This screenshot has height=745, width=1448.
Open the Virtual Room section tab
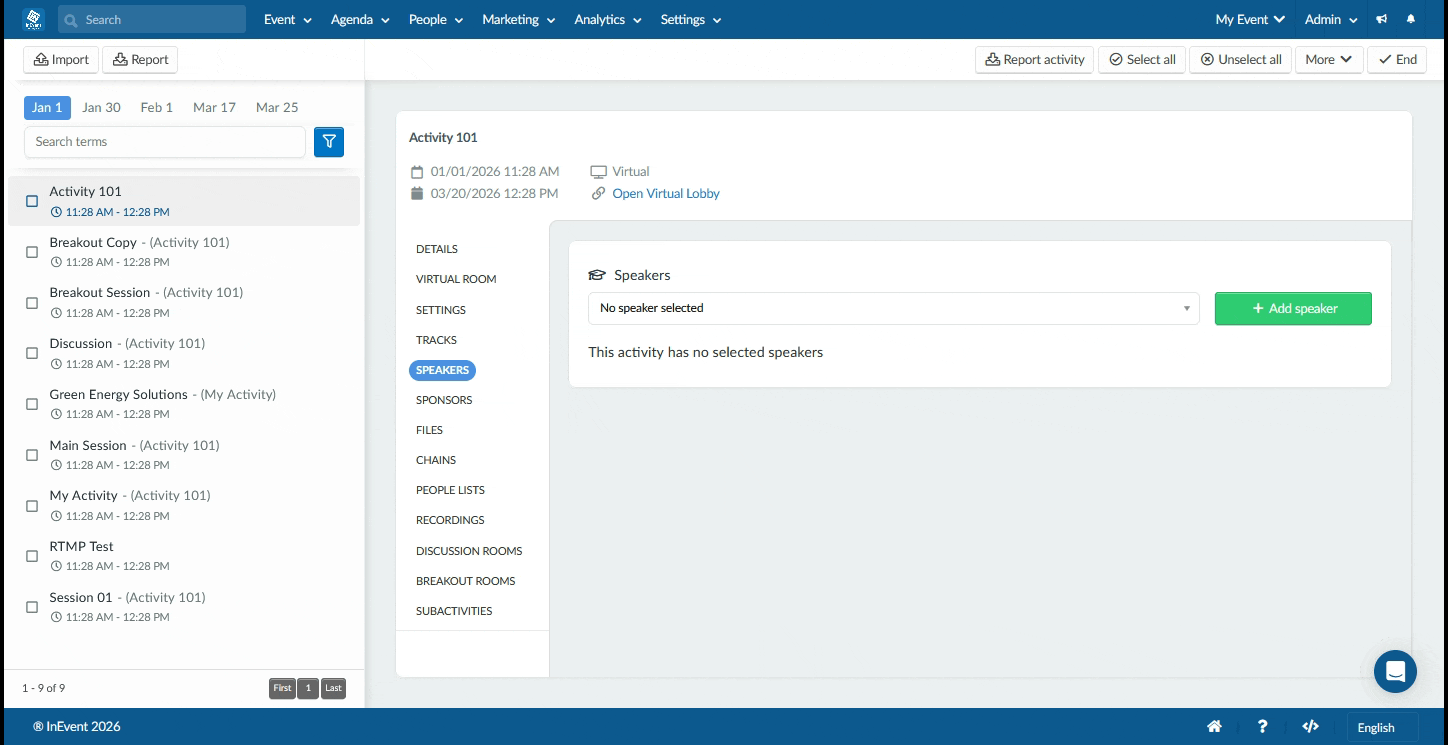456,279
